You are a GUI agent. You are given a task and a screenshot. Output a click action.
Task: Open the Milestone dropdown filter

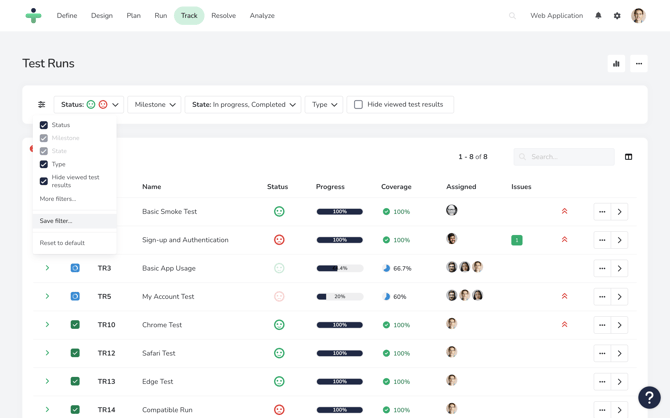click(x=154, y=104)
